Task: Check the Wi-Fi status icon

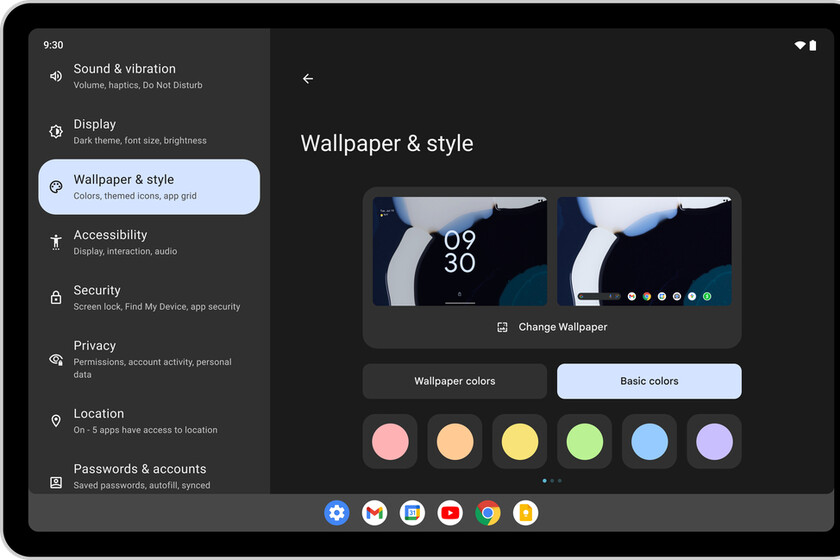Action: (x=800, y=45)
